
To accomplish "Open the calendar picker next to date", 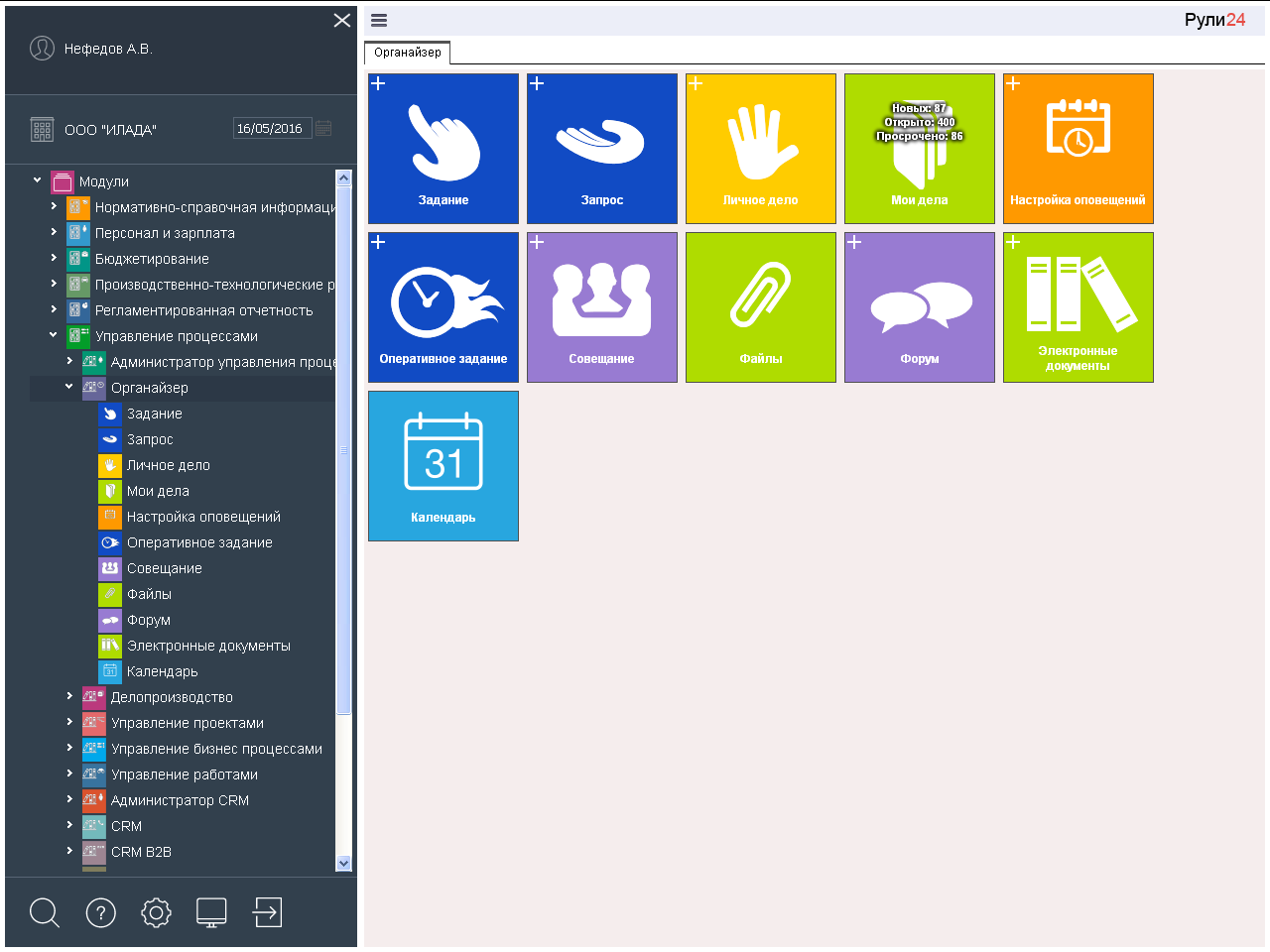I will coord(323,128).
